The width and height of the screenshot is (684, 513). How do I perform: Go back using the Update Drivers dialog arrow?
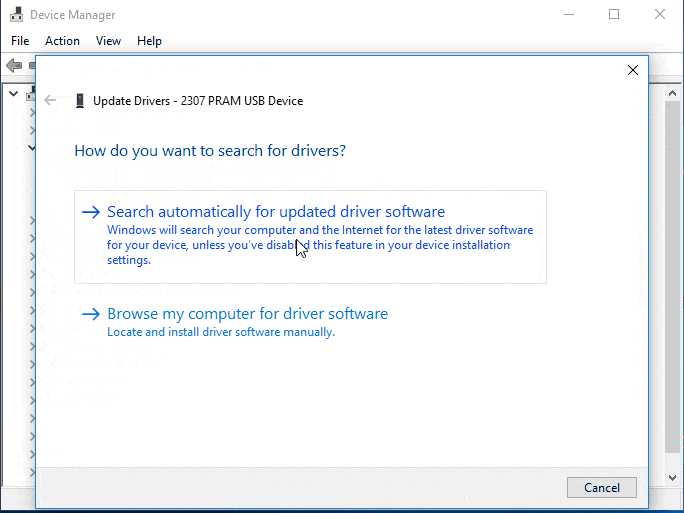pyautogui.click(x=51, y=100)
